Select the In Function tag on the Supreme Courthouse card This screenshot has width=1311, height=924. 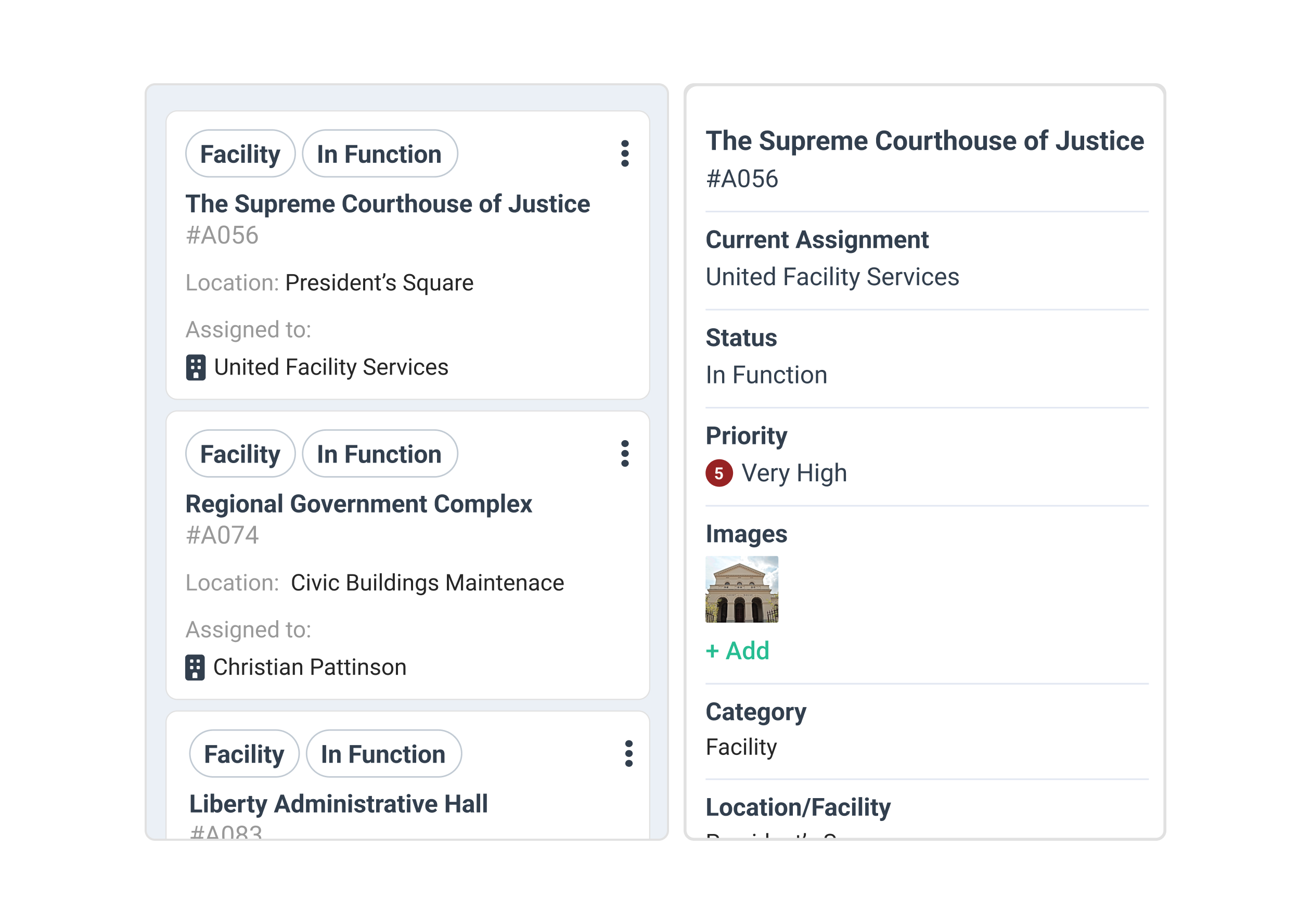(x=379, y=154)
